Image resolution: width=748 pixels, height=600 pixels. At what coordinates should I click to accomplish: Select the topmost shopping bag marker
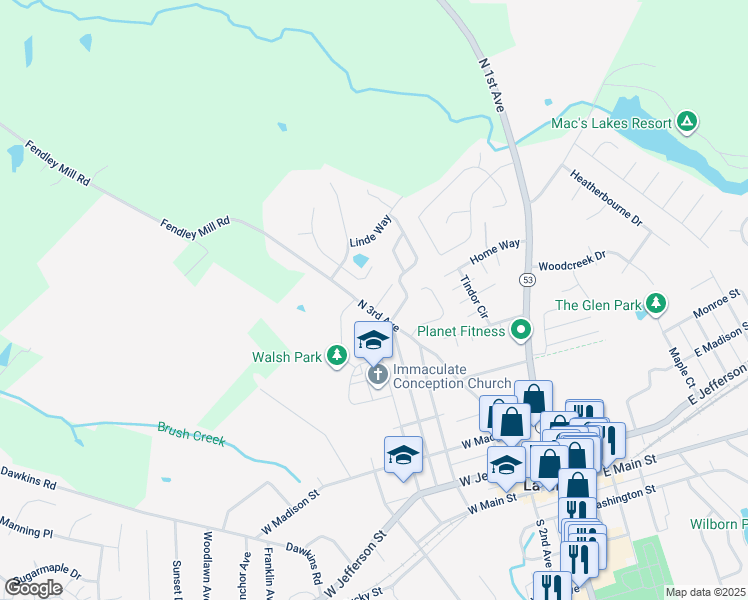point(534,398)
